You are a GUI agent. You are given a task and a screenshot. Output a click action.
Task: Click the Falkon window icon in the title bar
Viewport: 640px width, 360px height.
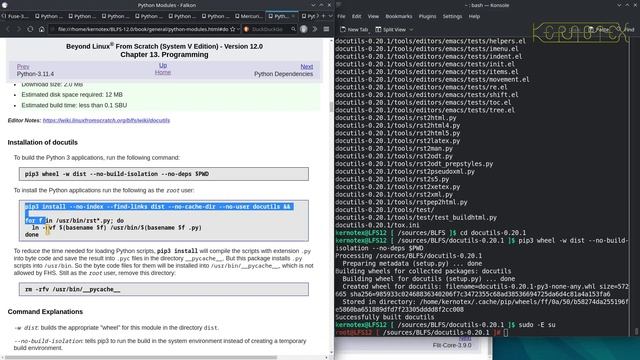coord(4,5)
